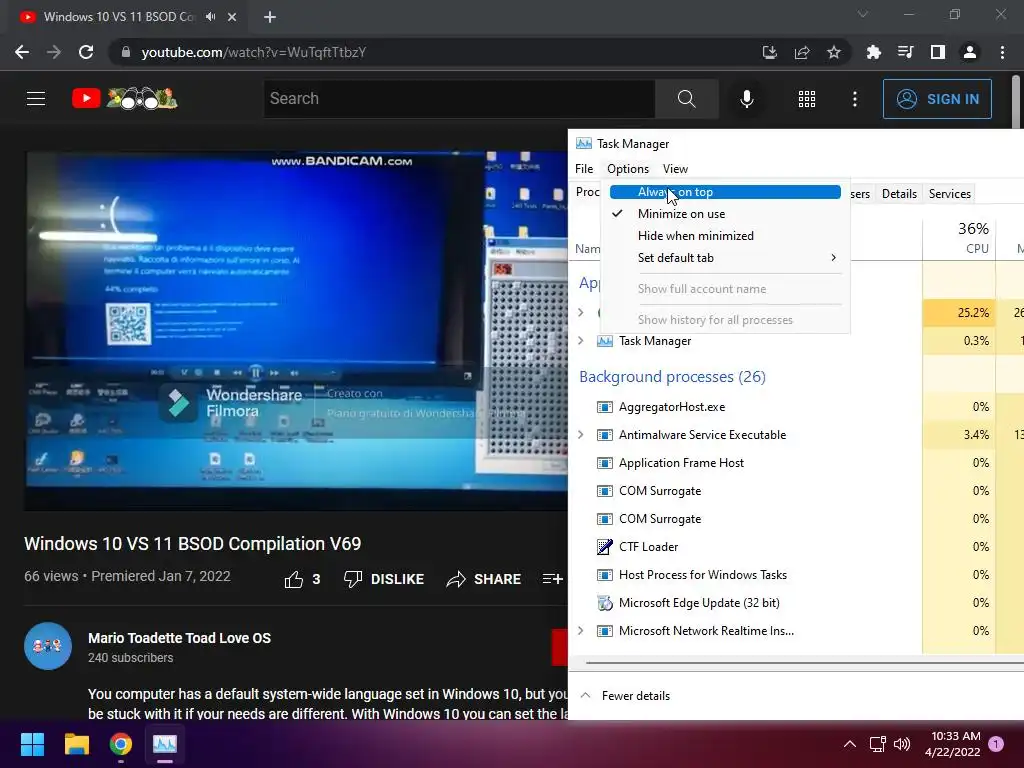Open Mario Toadette Toad Love OS channel link
Viewport: 1024px width, 768px height.
pyautogui.click(x=180, y=638)
